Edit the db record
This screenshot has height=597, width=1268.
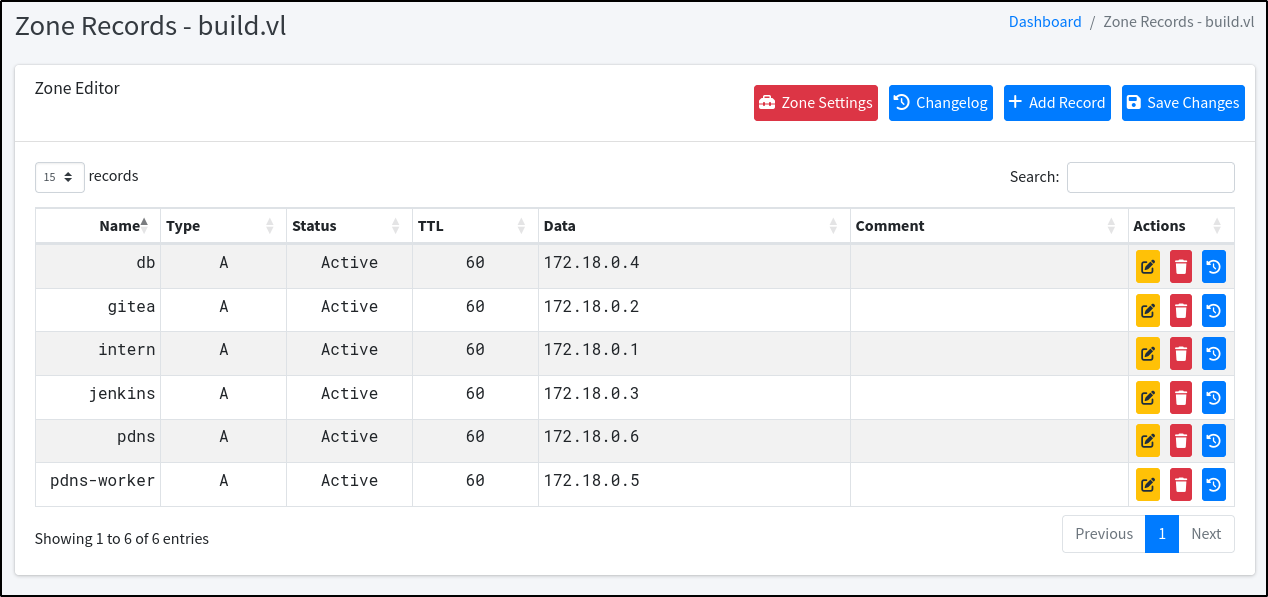1148,267
